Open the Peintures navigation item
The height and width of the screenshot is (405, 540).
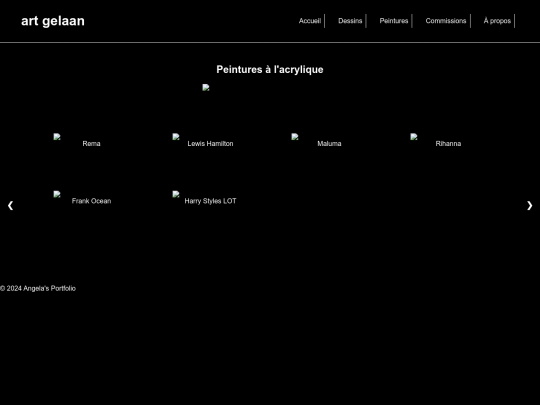(x=394, y=21)
